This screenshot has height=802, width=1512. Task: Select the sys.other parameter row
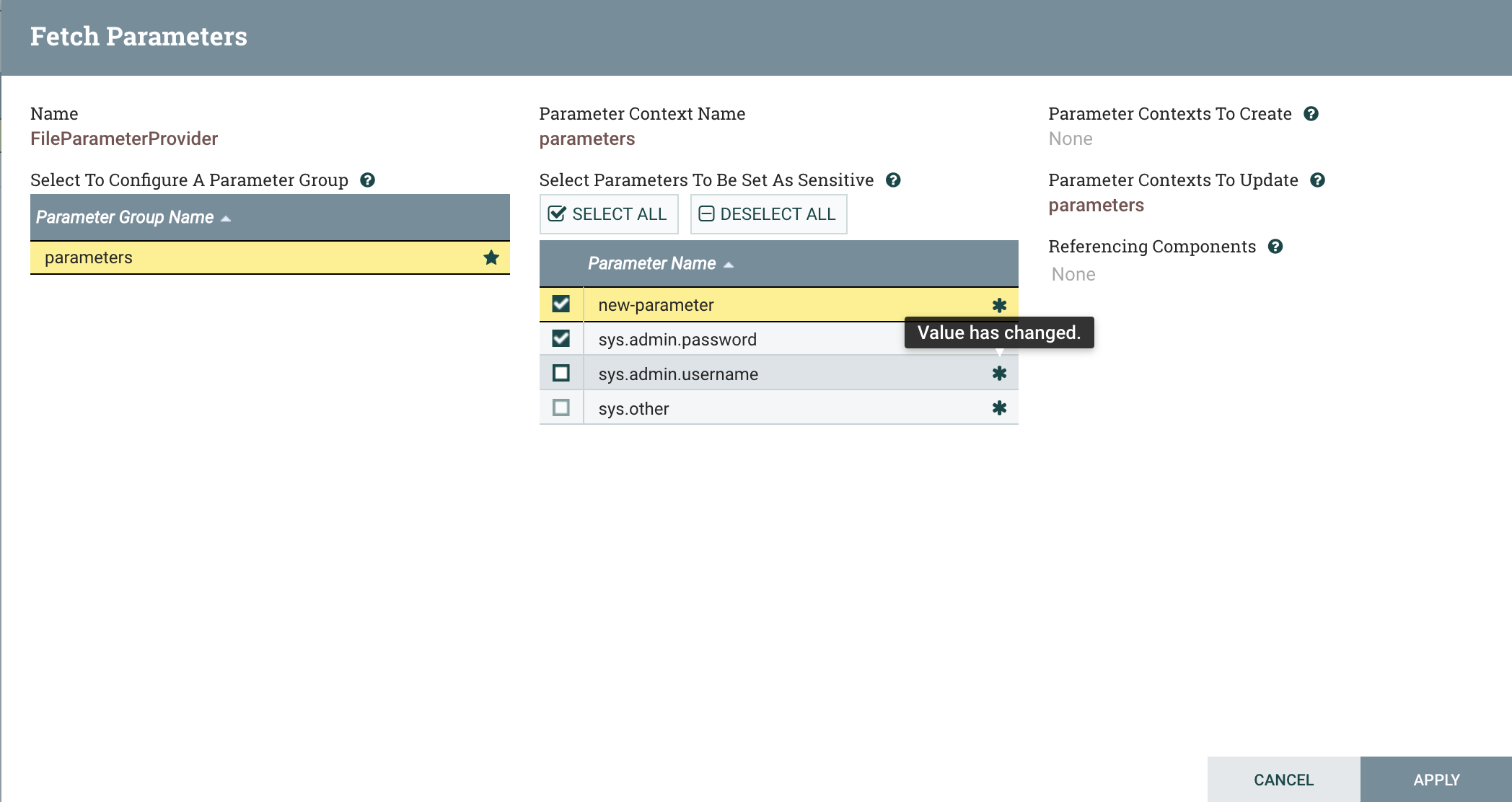(779, 408)
